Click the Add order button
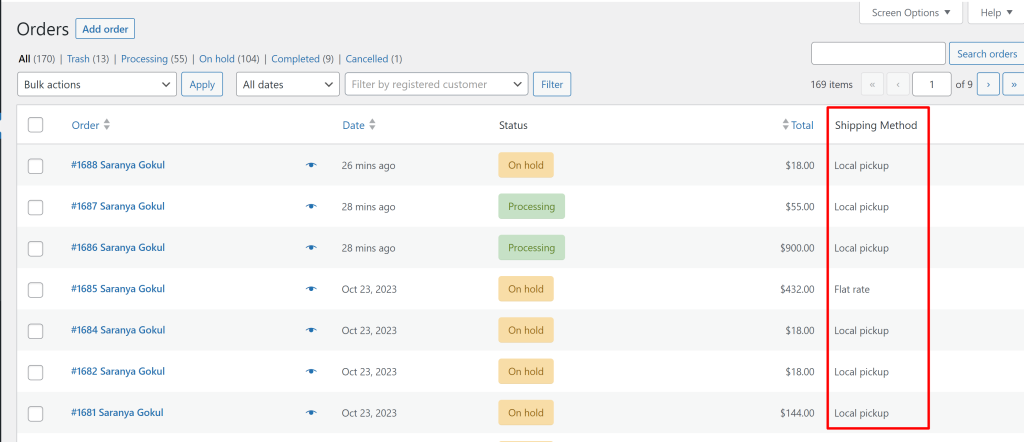Screen dimensions: 1024x442 pyautogui.click(x=105, y=29)
